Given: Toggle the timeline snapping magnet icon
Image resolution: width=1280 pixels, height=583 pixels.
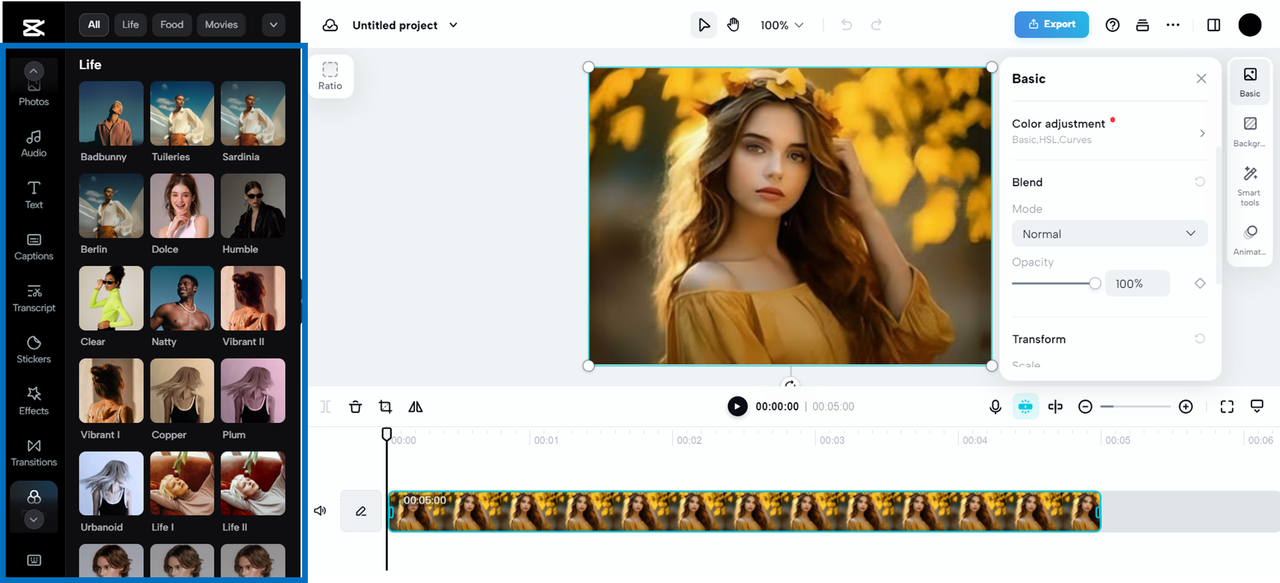Looking at the screenshot, I should (x=1025, y=406).
